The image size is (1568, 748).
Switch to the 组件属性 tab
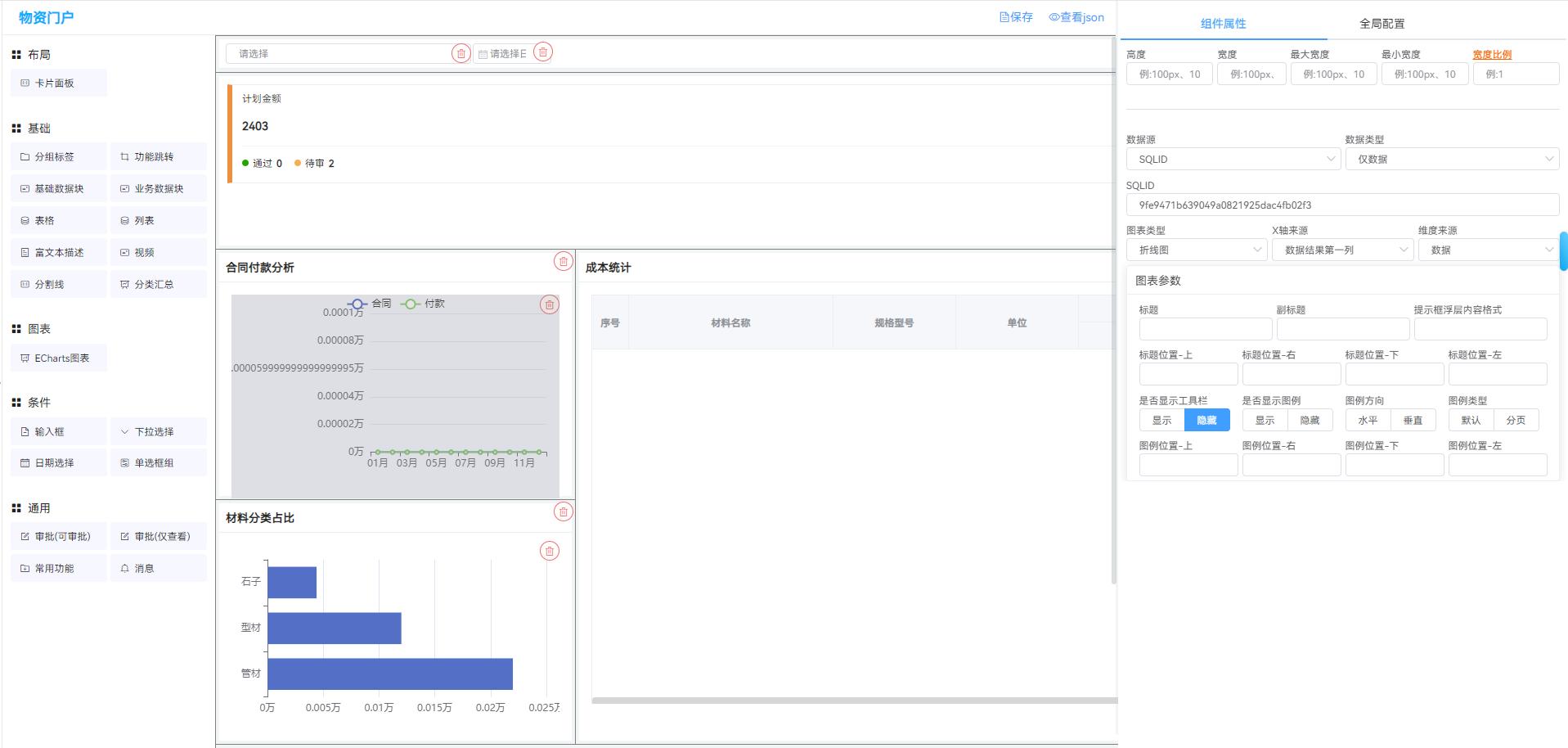pos(1223,24)
